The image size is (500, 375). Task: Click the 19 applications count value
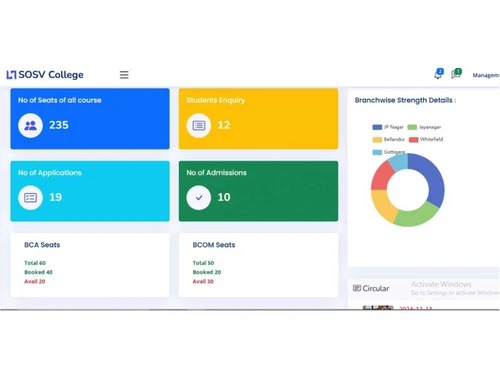pyautogui.click(x=55, y=197)
